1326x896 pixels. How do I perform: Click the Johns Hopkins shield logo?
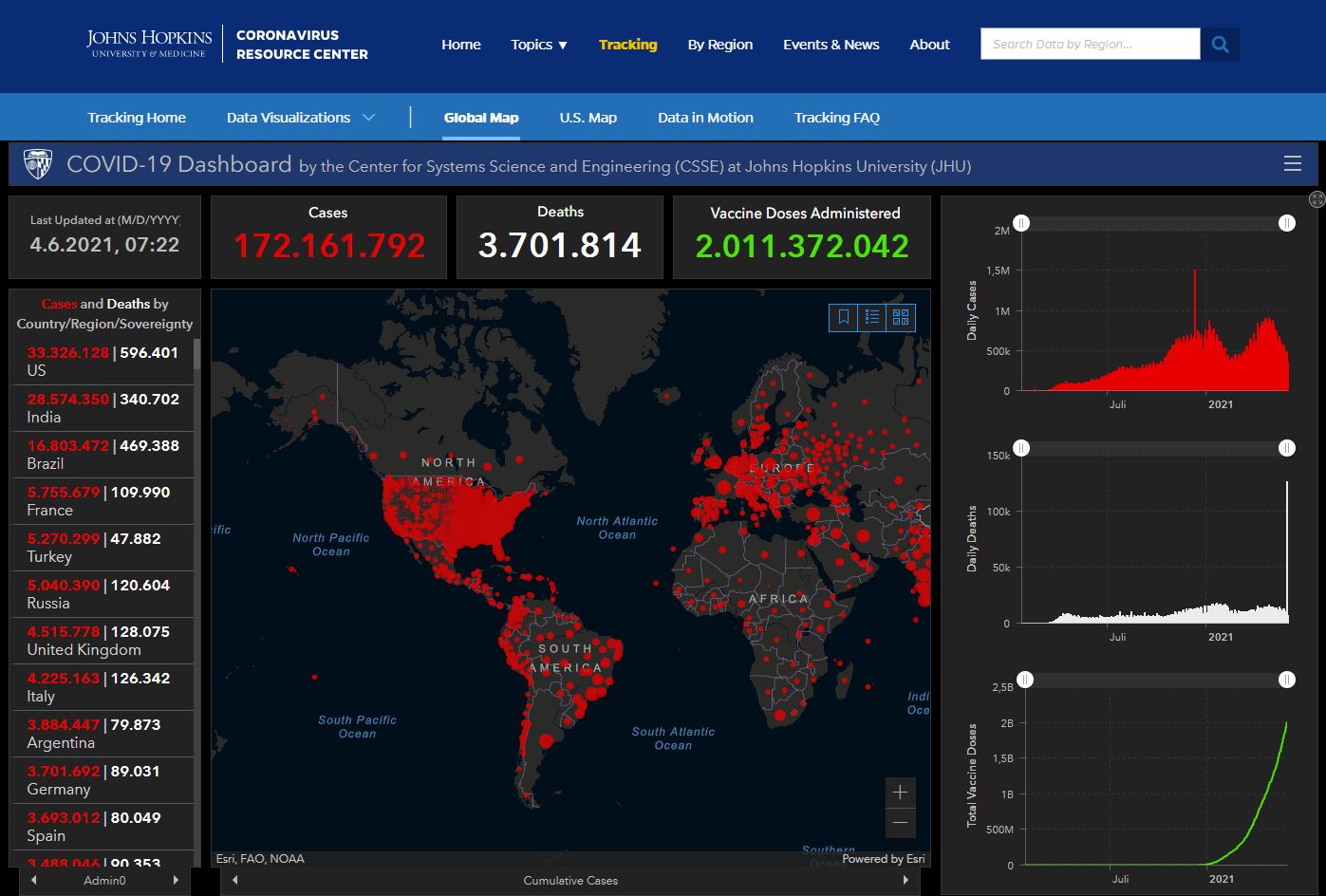(37, 163)
